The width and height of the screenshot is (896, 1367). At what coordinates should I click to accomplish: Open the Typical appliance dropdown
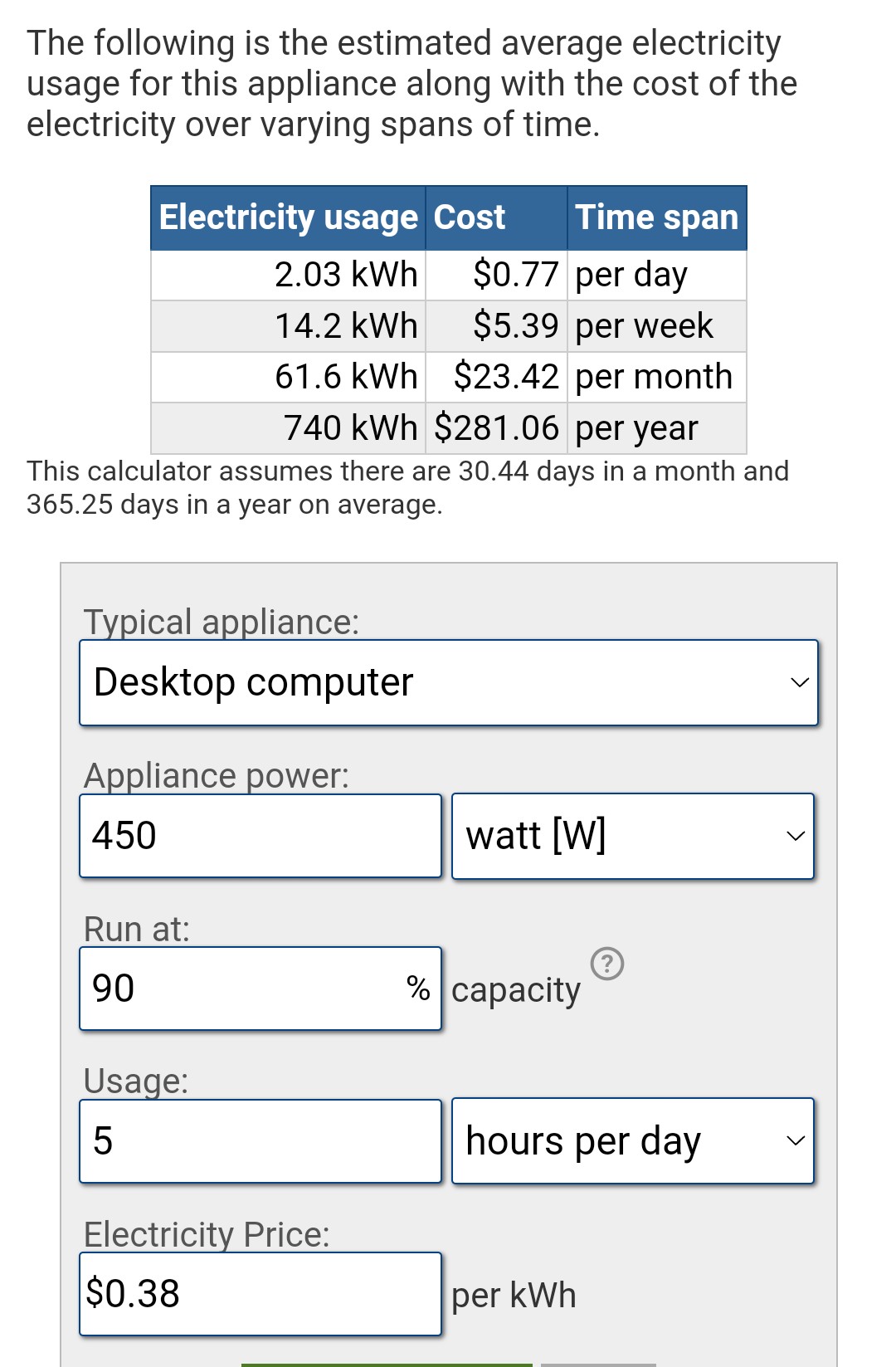point(449,682)
